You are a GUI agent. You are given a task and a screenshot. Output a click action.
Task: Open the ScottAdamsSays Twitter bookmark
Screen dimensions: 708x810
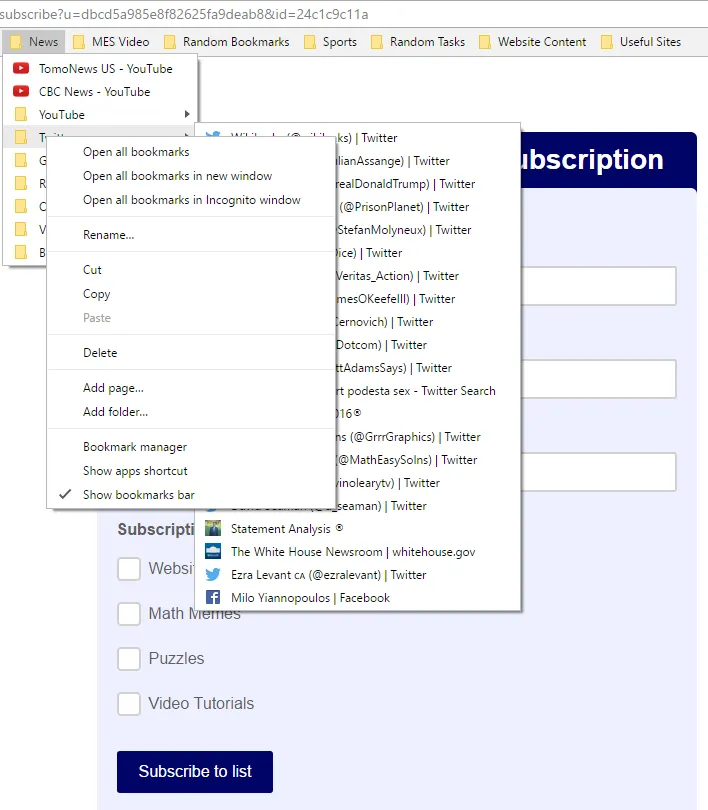point(427,368)
